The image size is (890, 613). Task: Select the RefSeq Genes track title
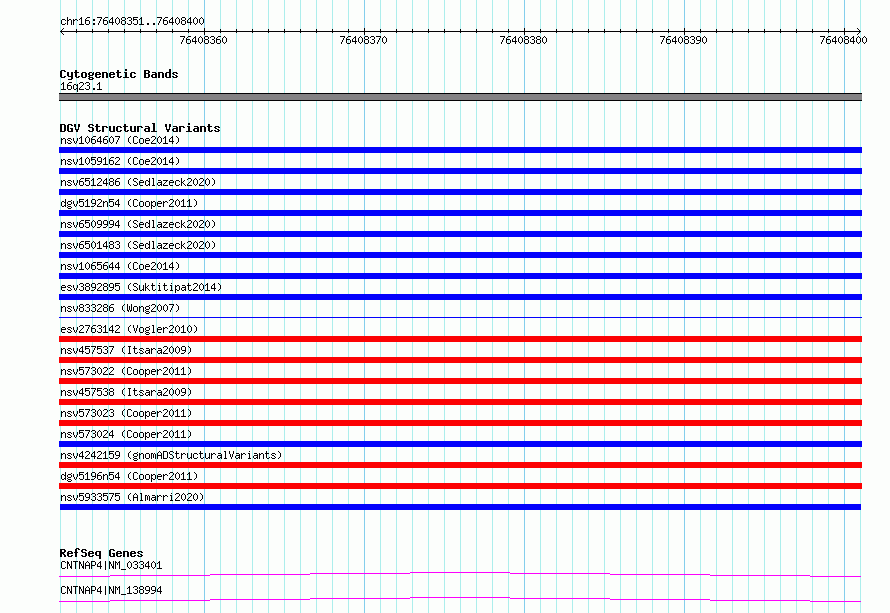point(101,553)
